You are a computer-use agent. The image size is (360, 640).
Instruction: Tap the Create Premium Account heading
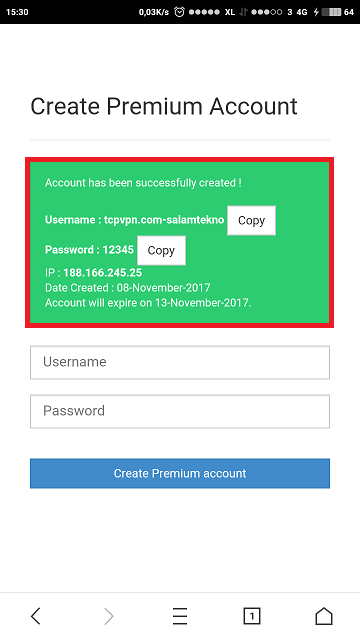coord(164,107)
